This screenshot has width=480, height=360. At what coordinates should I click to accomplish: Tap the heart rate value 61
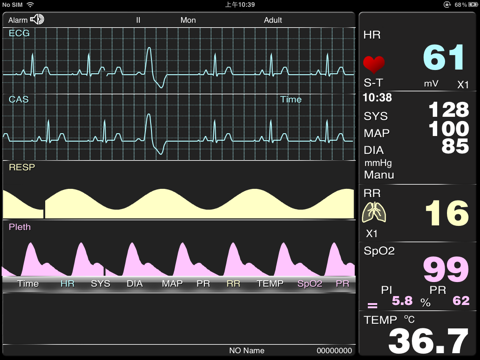click(x=444, y=57)
